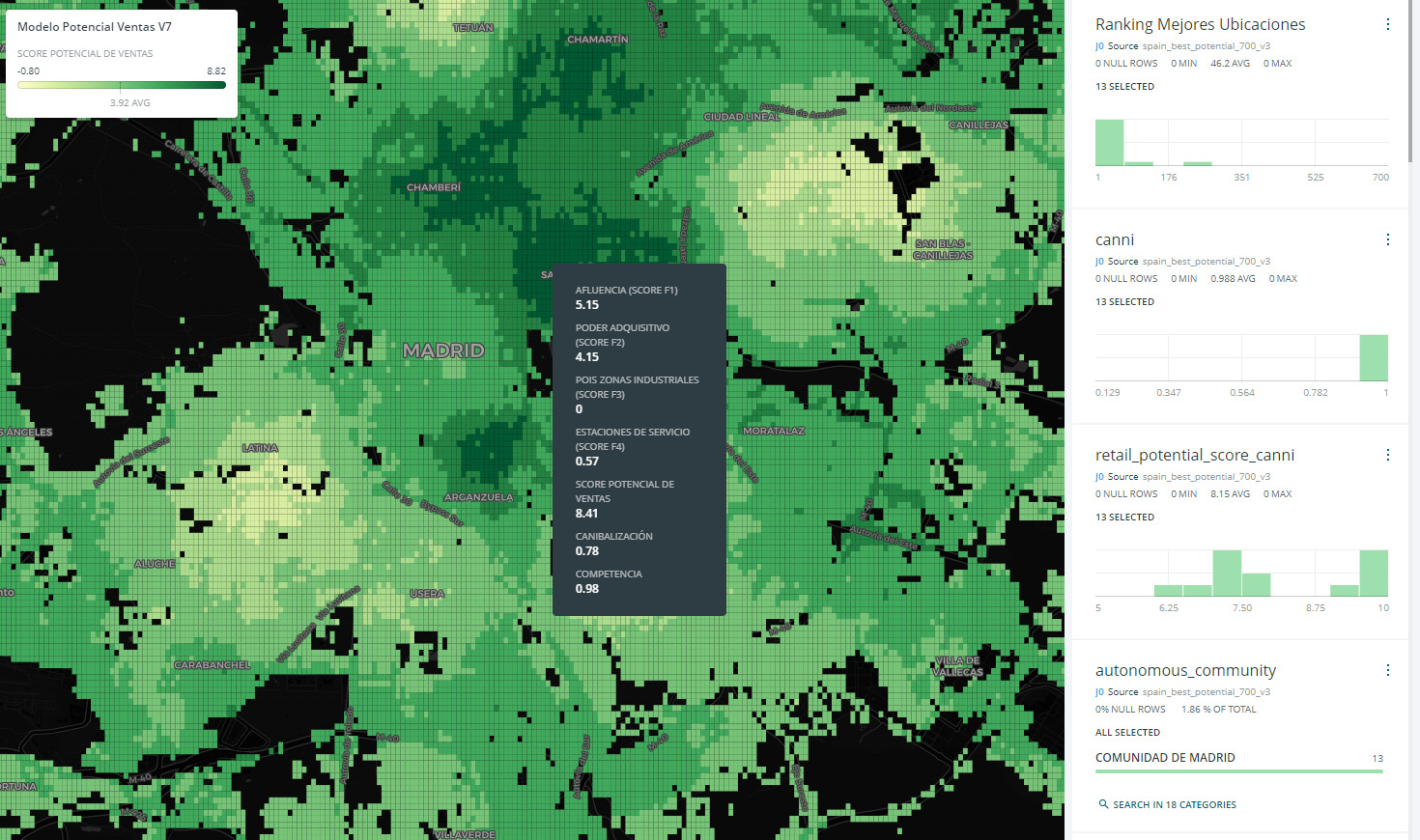This screenshot has height=840, width=1420.
Task: Click the tallest bar near 7.50 in the retail_potential histogram
Action: point(1227,574)
